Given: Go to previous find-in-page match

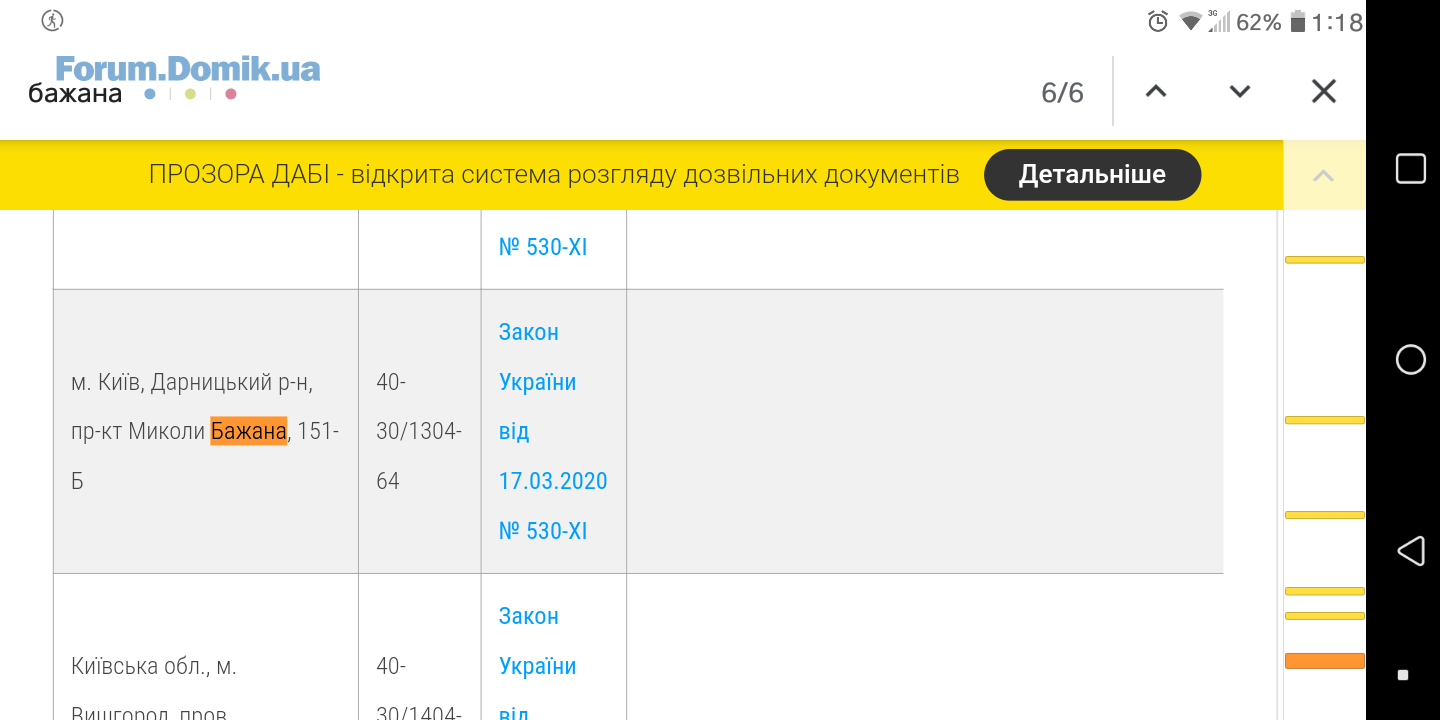Looking at the screenshot, I should (1156, 91).
